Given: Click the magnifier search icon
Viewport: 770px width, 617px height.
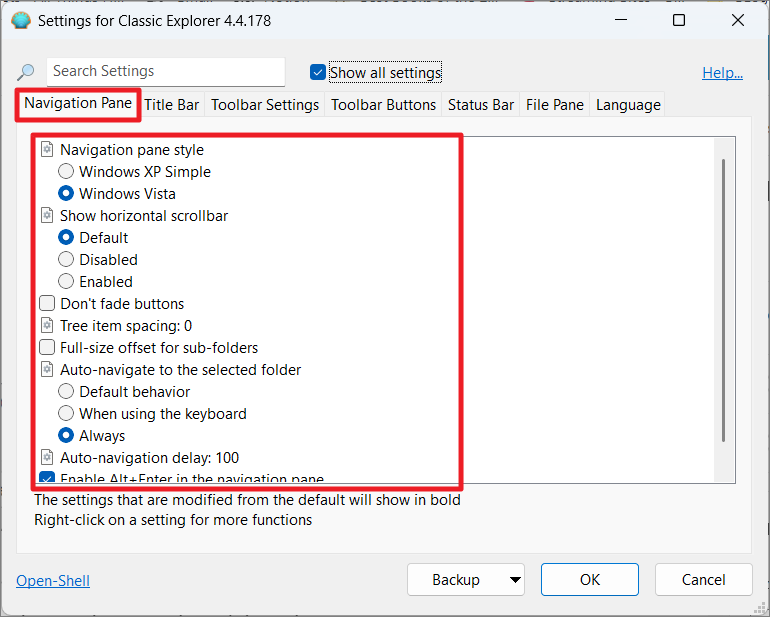Looking at the screenshot, I should click(x=26, y=72).
